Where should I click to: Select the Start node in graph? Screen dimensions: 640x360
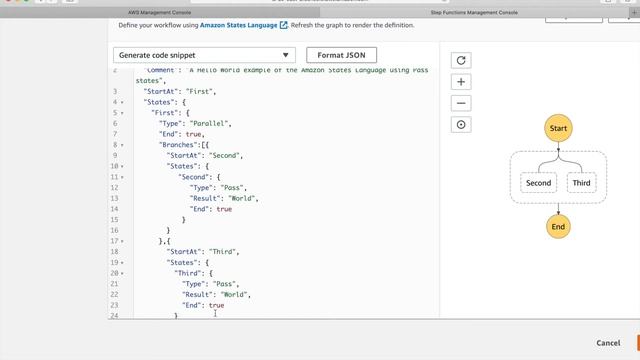pyautogui.click(x=558, y=128)
